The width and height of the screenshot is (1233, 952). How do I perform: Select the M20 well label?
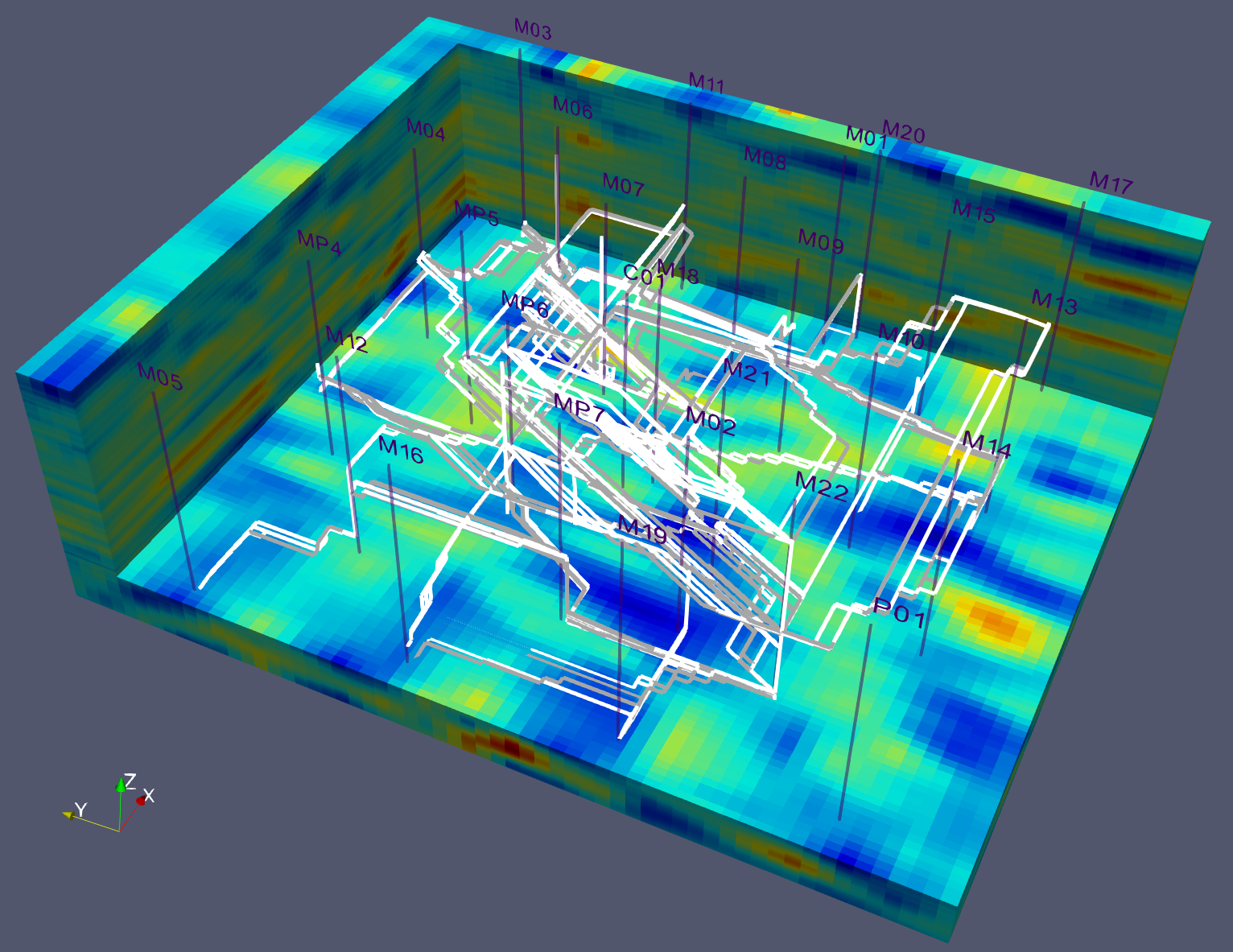coord(903,131)
